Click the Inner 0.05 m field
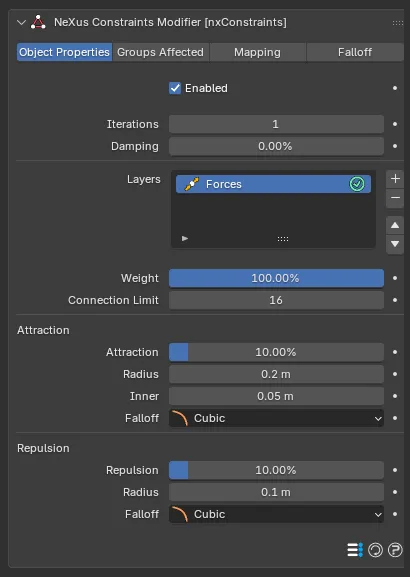 click(x=276, y=396)
